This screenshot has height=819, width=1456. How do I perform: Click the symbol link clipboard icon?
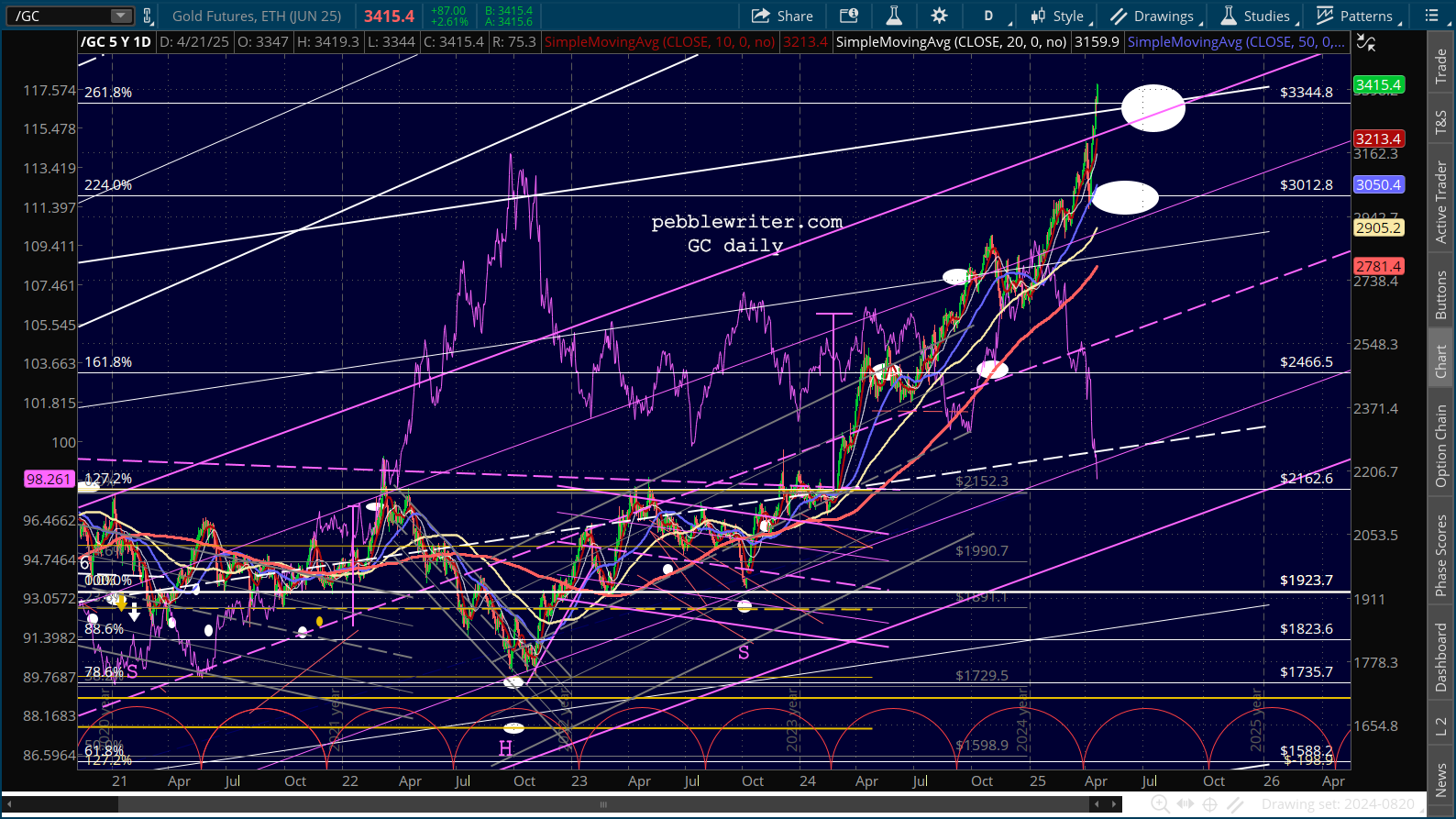coord(147,16)
